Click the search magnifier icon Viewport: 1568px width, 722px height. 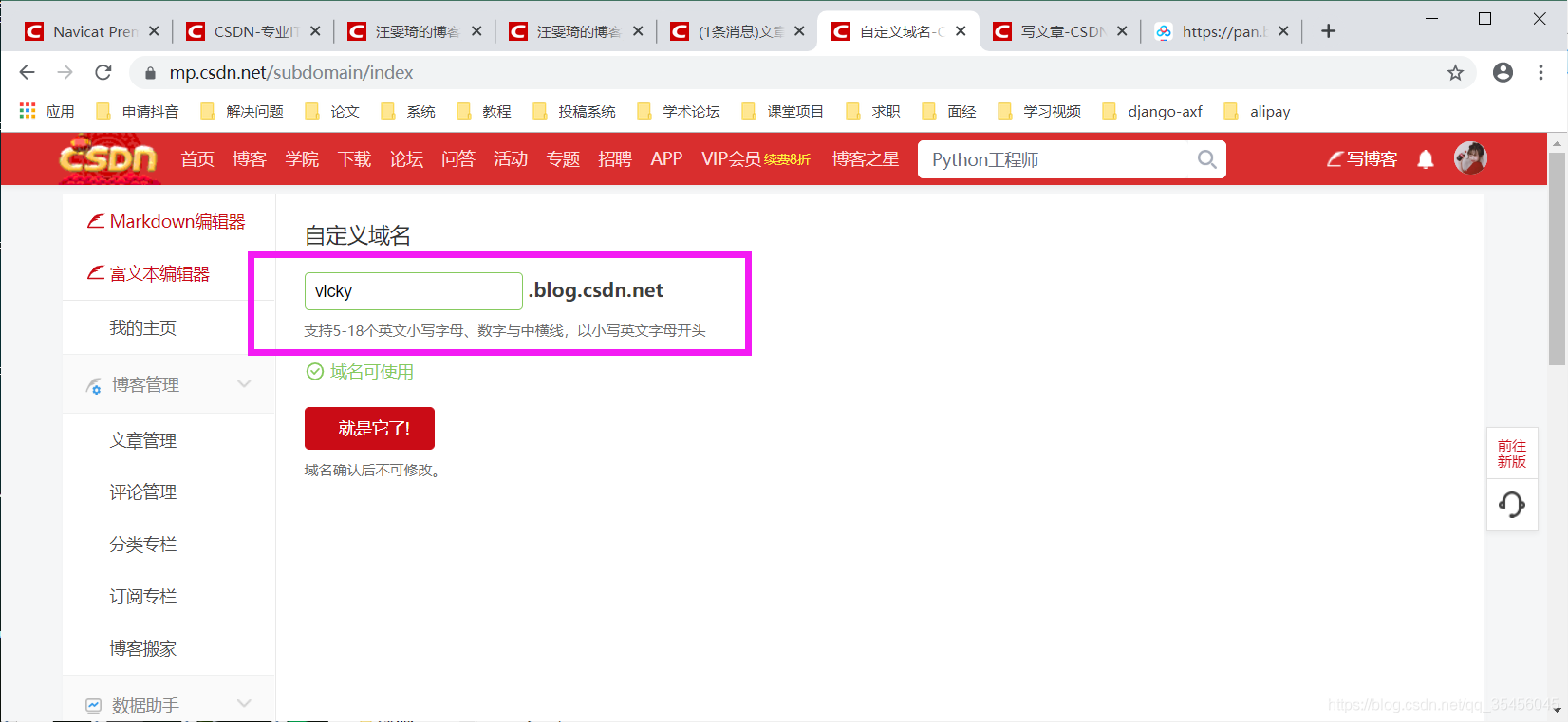point(1206,159)
